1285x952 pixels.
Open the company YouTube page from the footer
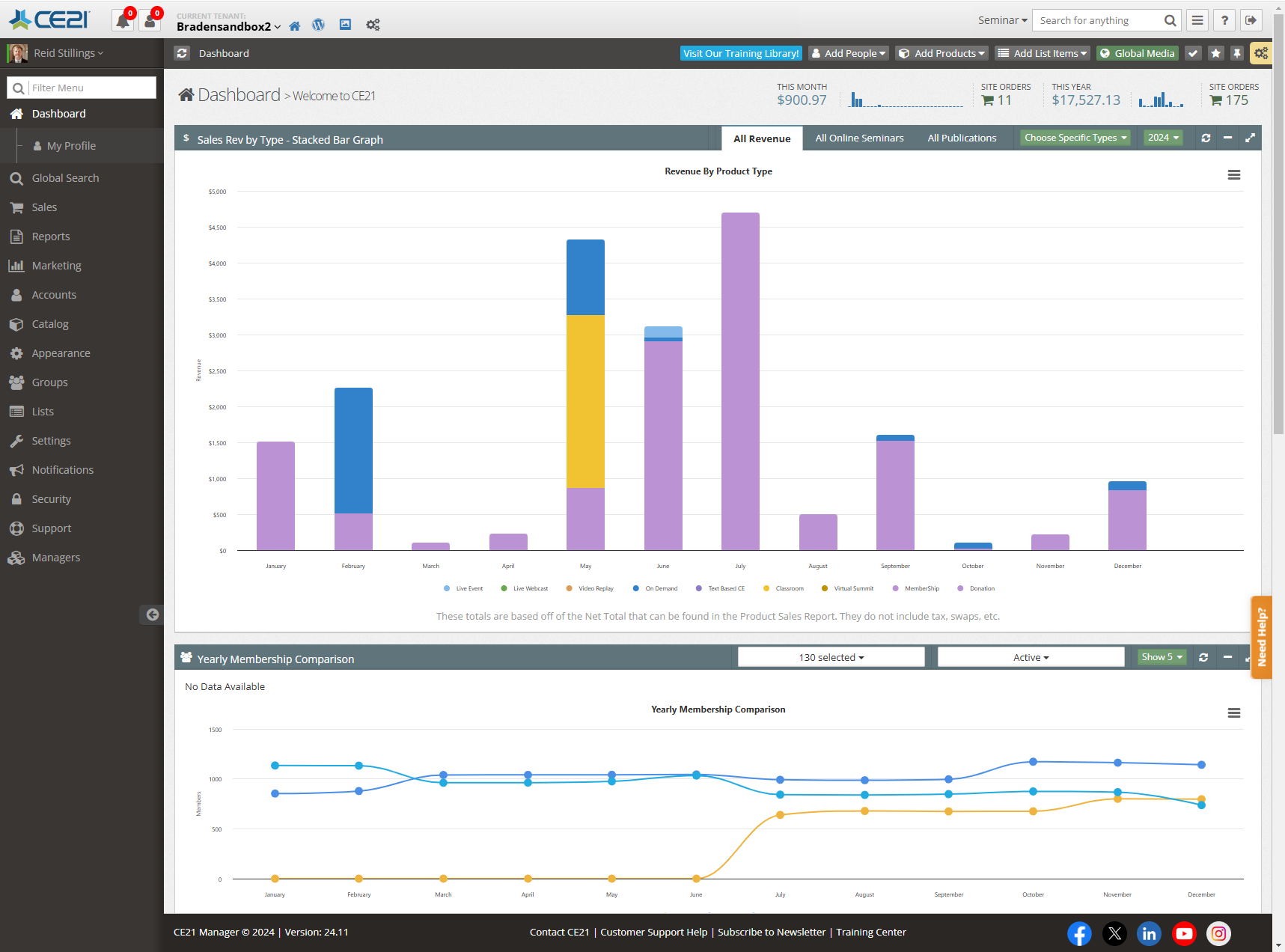tap(1184, 933)
